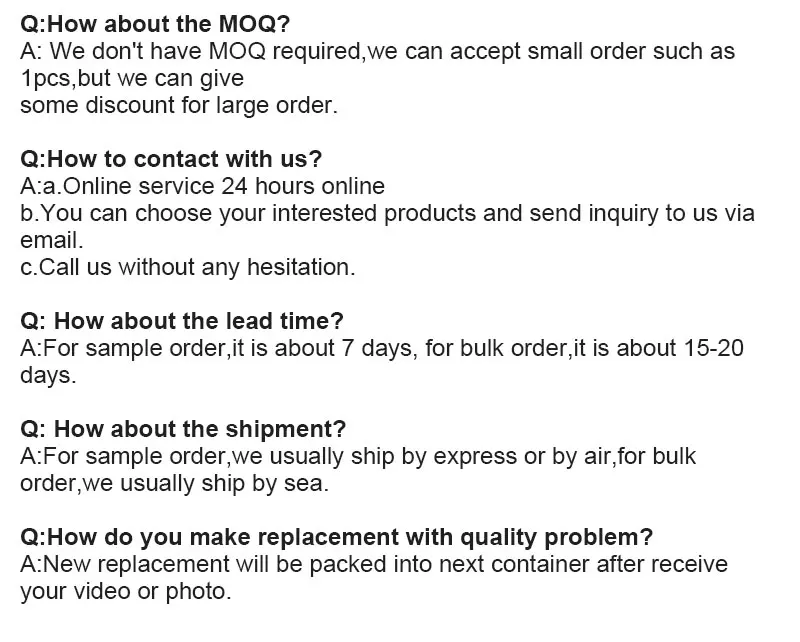Click 'express or by air' in shipment answer
This screenshot has width=800, height=642.
pos(521,456)
